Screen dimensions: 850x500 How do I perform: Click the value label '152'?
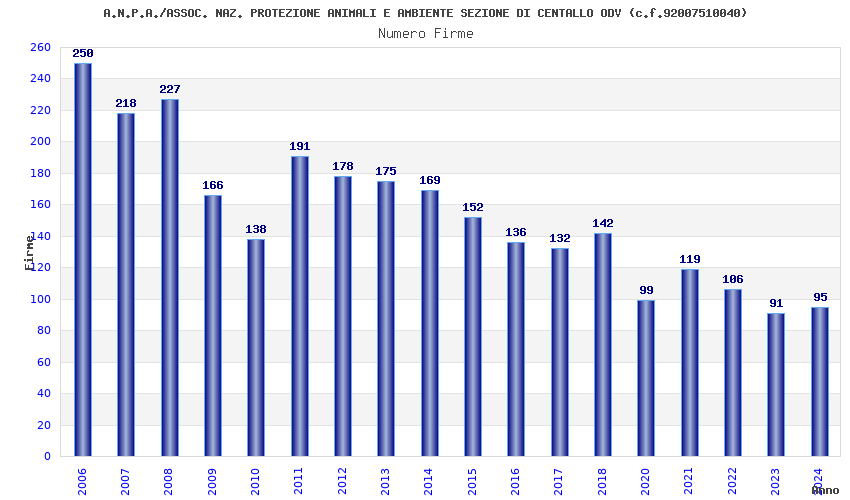pos(473,207)
